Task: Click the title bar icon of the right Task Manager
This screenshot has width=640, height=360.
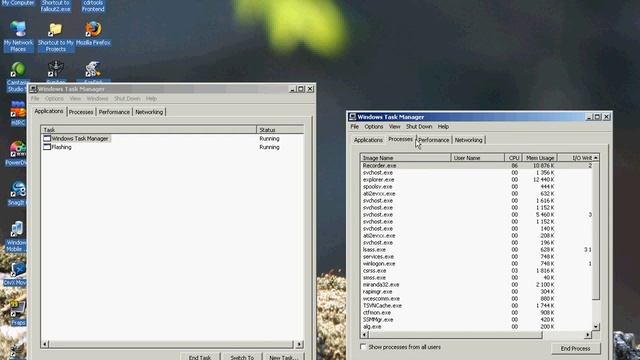Action: coord(352,117)
